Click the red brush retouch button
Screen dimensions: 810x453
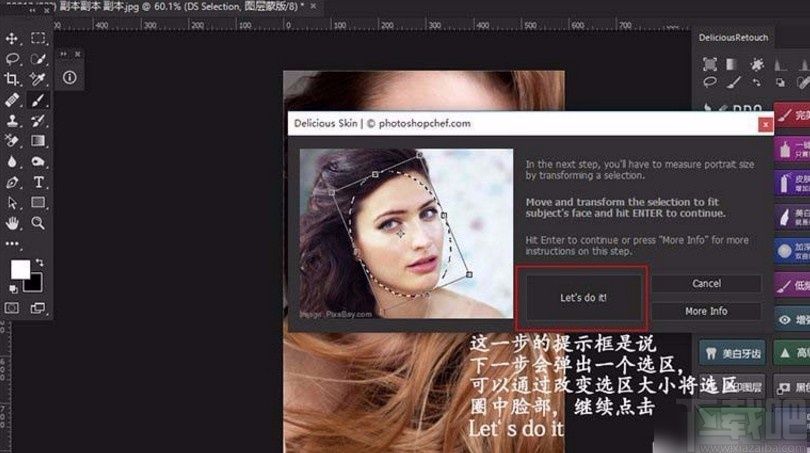792,115
